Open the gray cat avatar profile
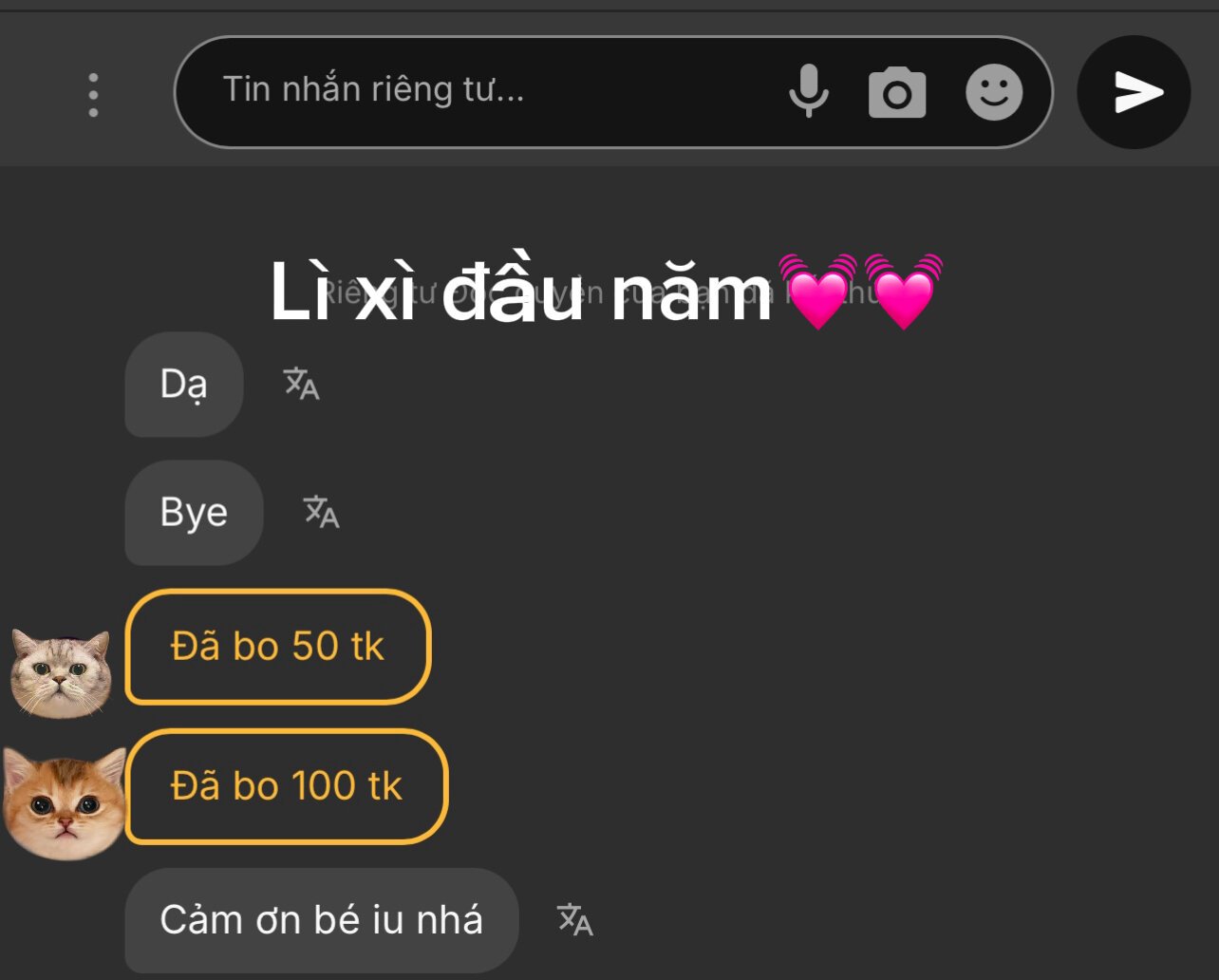 tap(61, 672)
